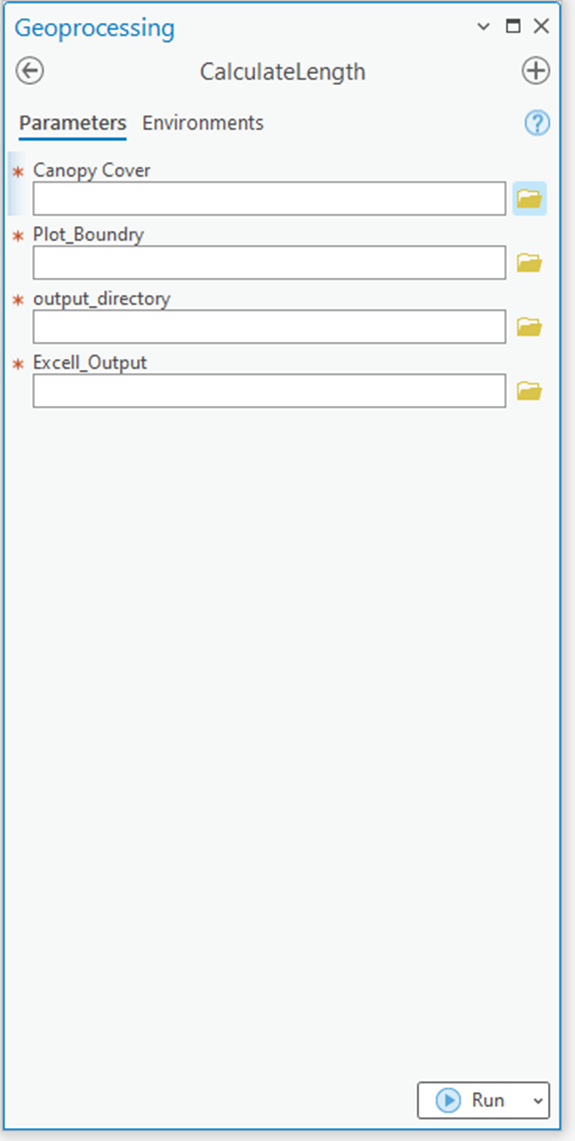
Task: Open the tool help question mark
Action: [537, 124]
